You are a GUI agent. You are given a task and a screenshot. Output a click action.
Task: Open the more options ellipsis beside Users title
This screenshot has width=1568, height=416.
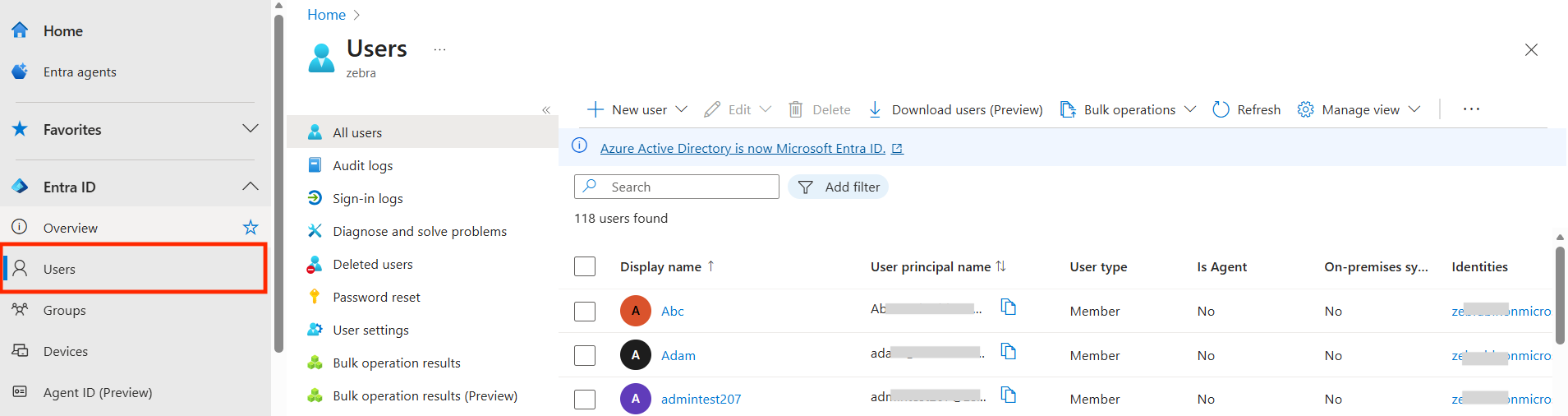coord(439,49)
